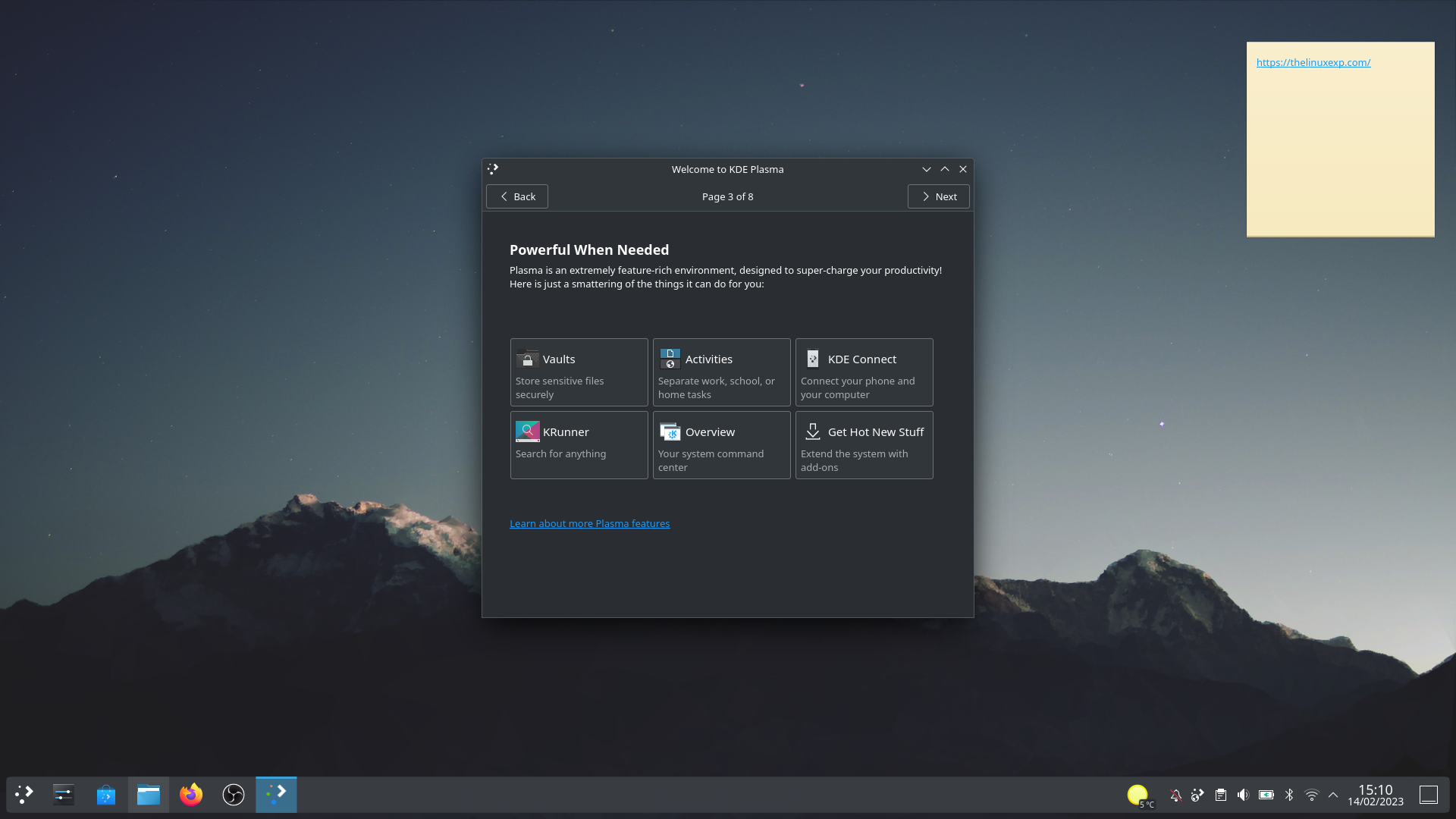Click the Plasma icon in window title bar
The width and height of the screenshot is (1456, 819).
(x=493, y=169)
